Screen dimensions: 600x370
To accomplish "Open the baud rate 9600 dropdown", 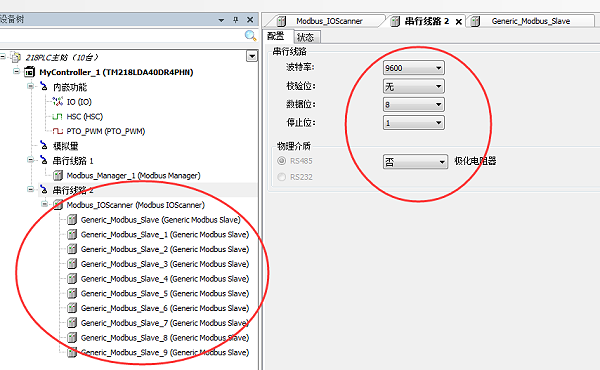I will pos(414,68).
